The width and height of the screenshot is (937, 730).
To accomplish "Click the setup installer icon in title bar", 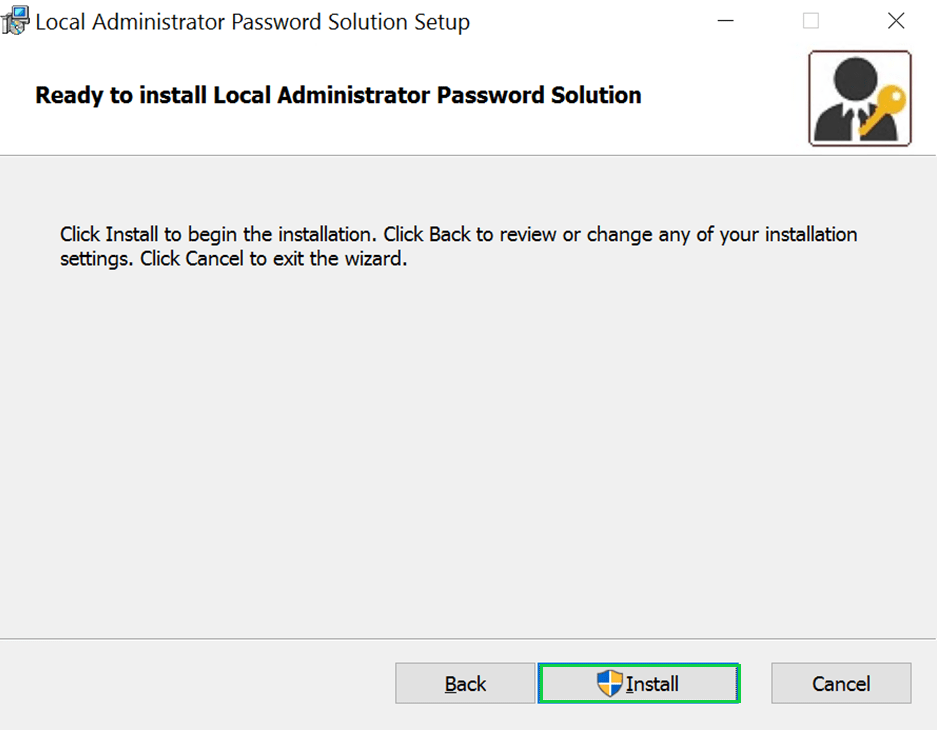I will [16, 21].
